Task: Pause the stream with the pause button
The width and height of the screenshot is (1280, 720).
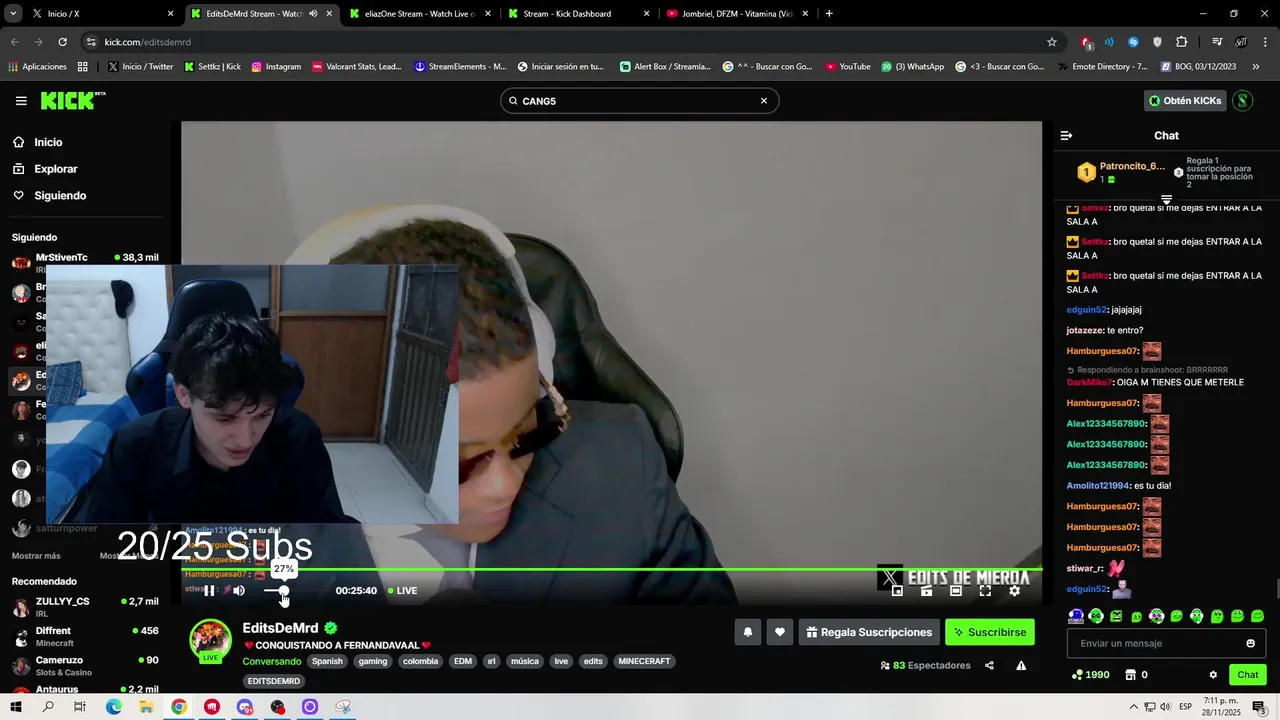Action: click(210, 590)
